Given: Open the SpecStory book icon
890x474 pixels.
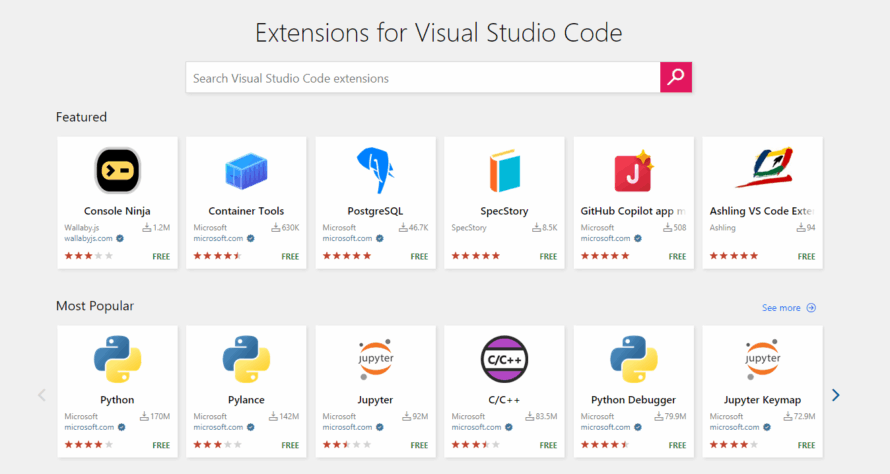Looking at the screenshot, I should point(504,171).
